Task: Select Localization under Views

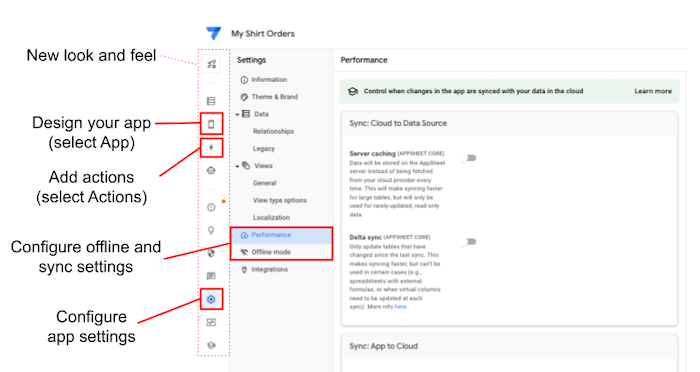Action: coord(271,217)
